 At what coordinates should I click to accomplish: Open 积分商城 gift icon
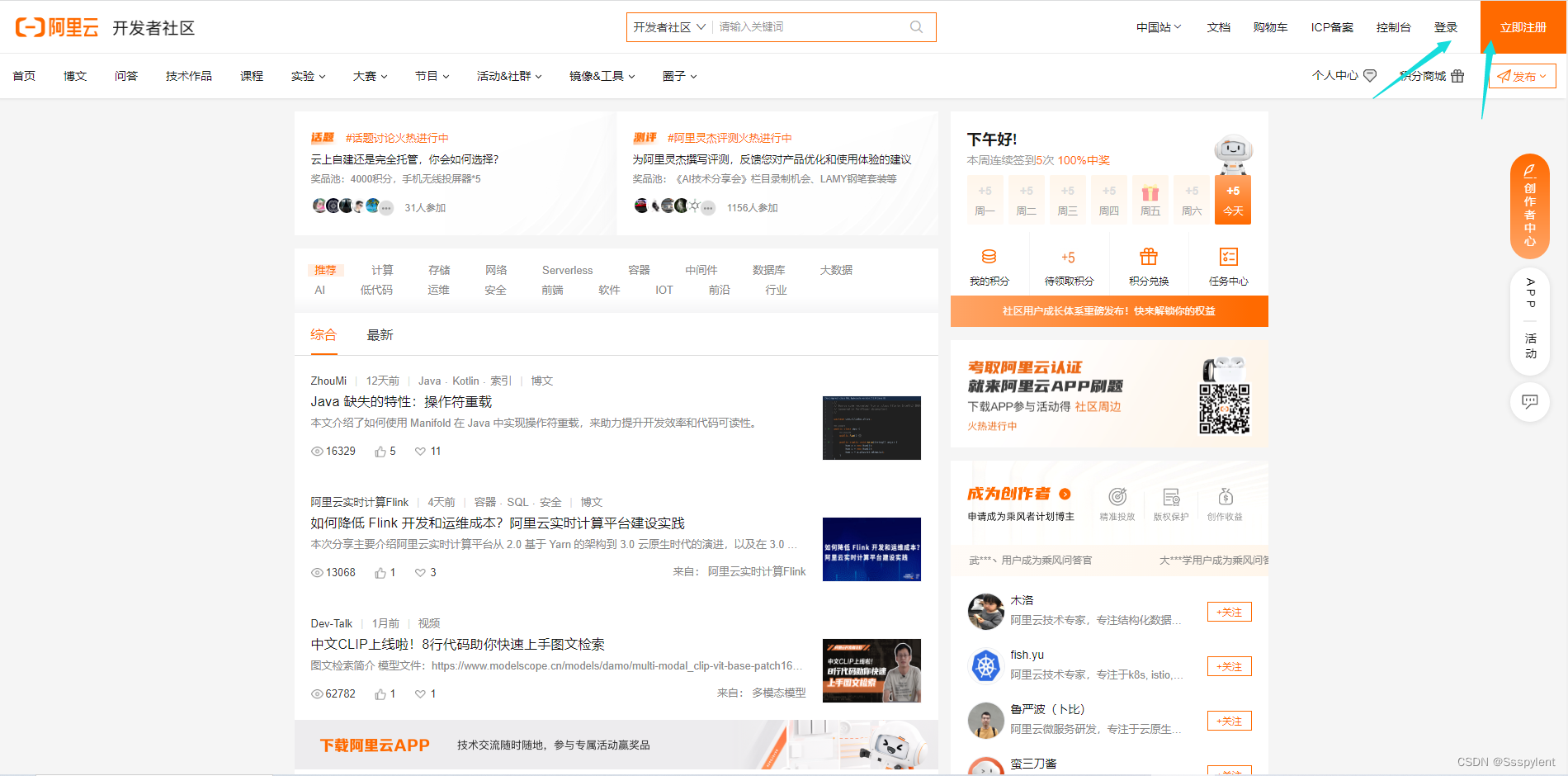pos(1457,76)
